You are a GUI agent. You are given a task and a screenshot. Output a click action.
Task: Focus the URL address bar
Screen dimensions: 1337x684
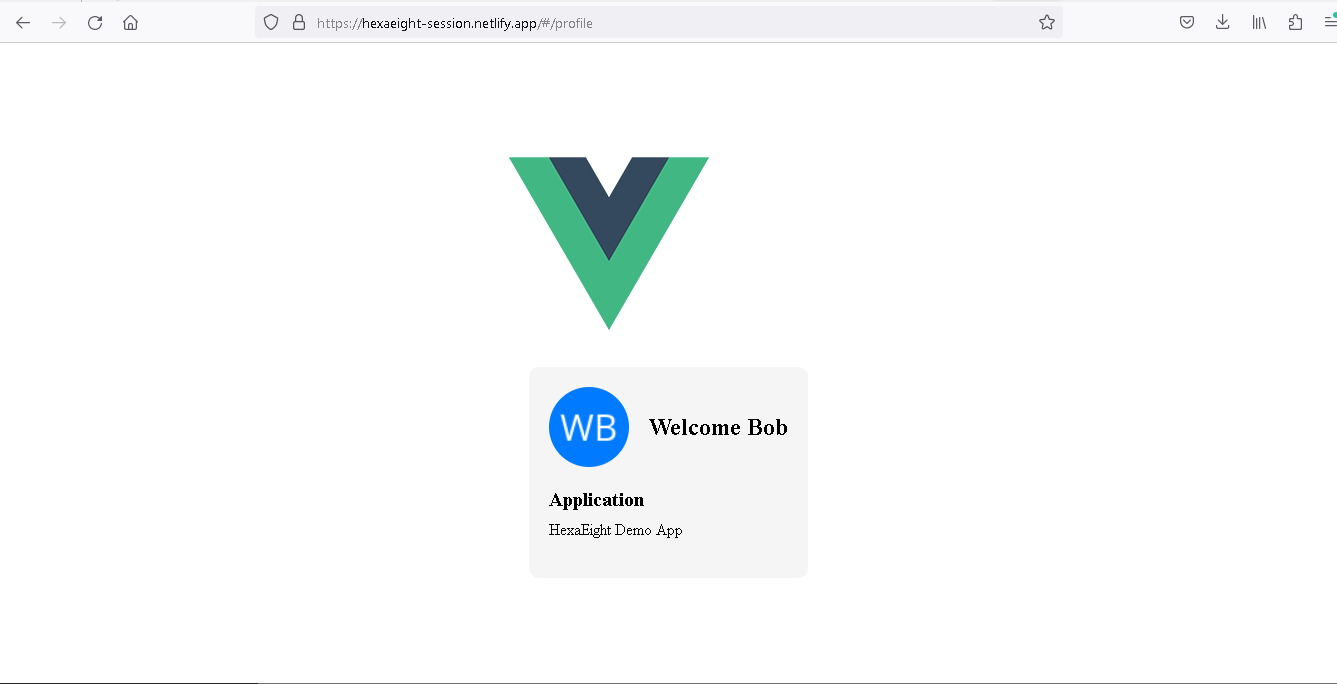click(x=658, y=23)
